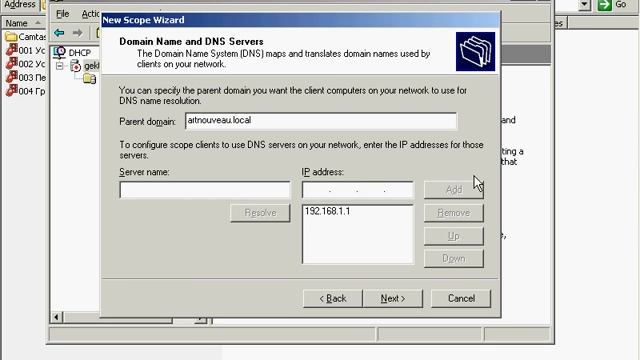Image resolution: width=640 pixels, height=360 pixels.
Task: Click the New Scope Wizard title bar
Action: point(300,20)
